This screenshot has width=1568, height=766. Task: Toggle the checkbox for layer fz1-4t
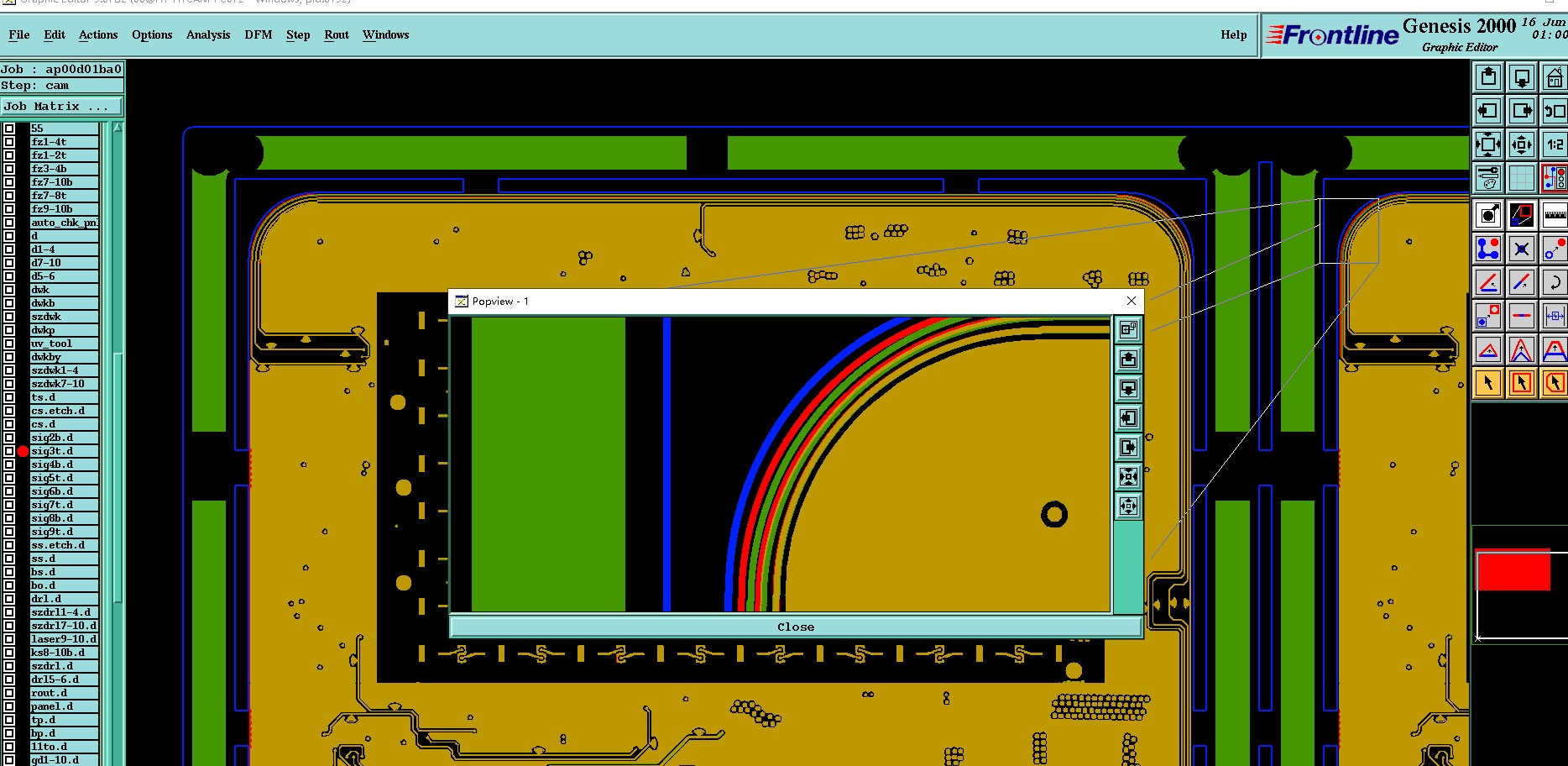(9, 142)
